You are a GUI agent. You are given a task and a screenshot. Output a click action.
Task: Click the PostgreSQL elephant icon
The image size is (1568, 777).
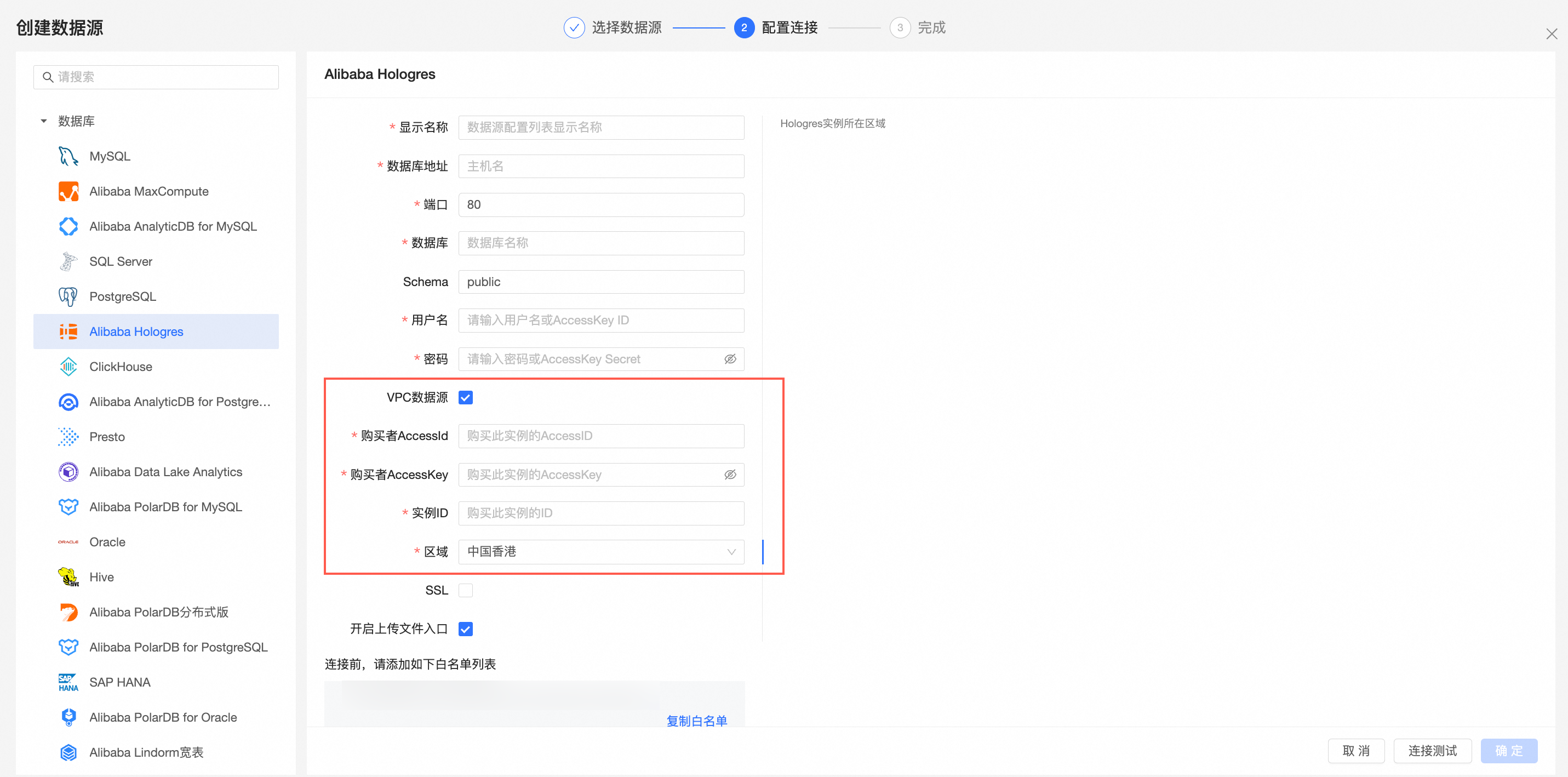(68, 296)
